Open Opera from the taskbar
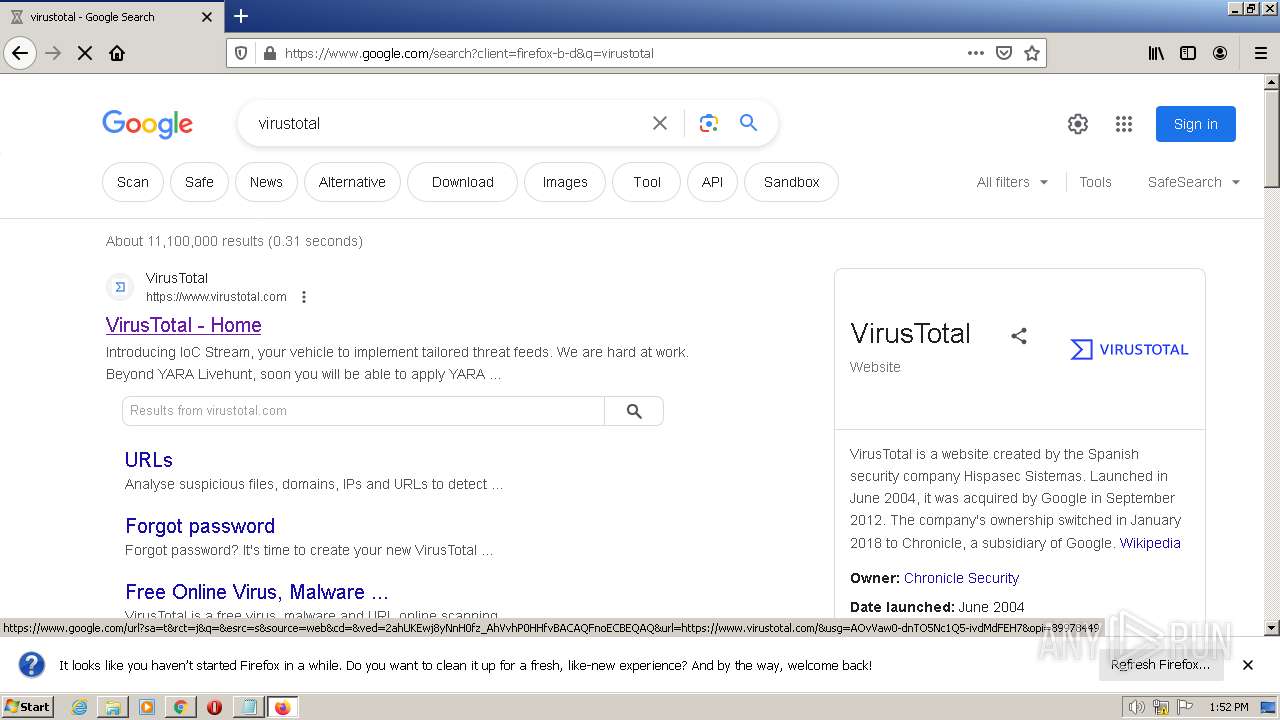Image resolution: width=1280 pixels, height=720 pixels. pyautogui.click(x=214, y=707)
